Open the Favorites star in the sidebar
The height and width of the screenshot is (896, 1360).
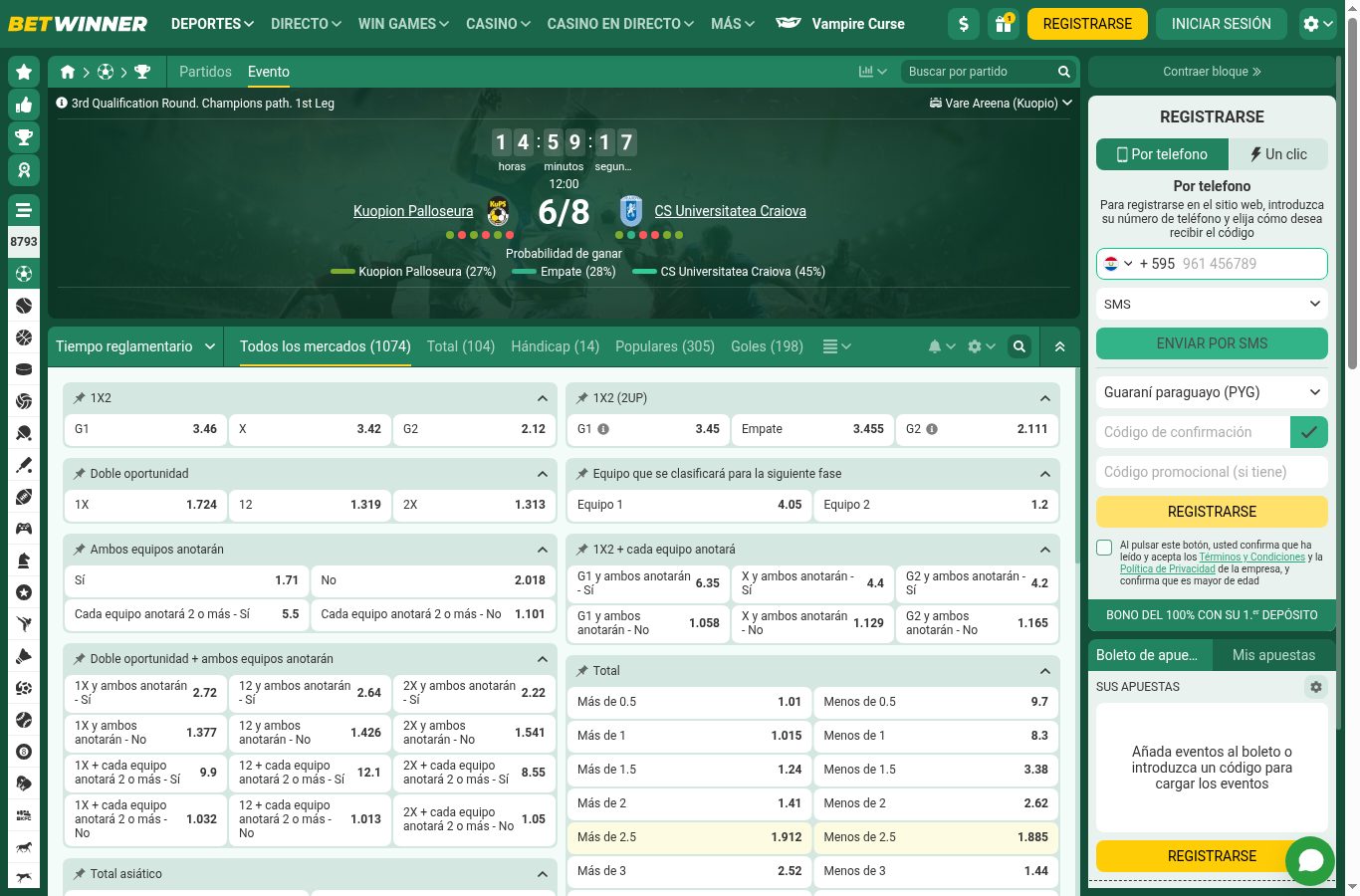pos(24,72)
